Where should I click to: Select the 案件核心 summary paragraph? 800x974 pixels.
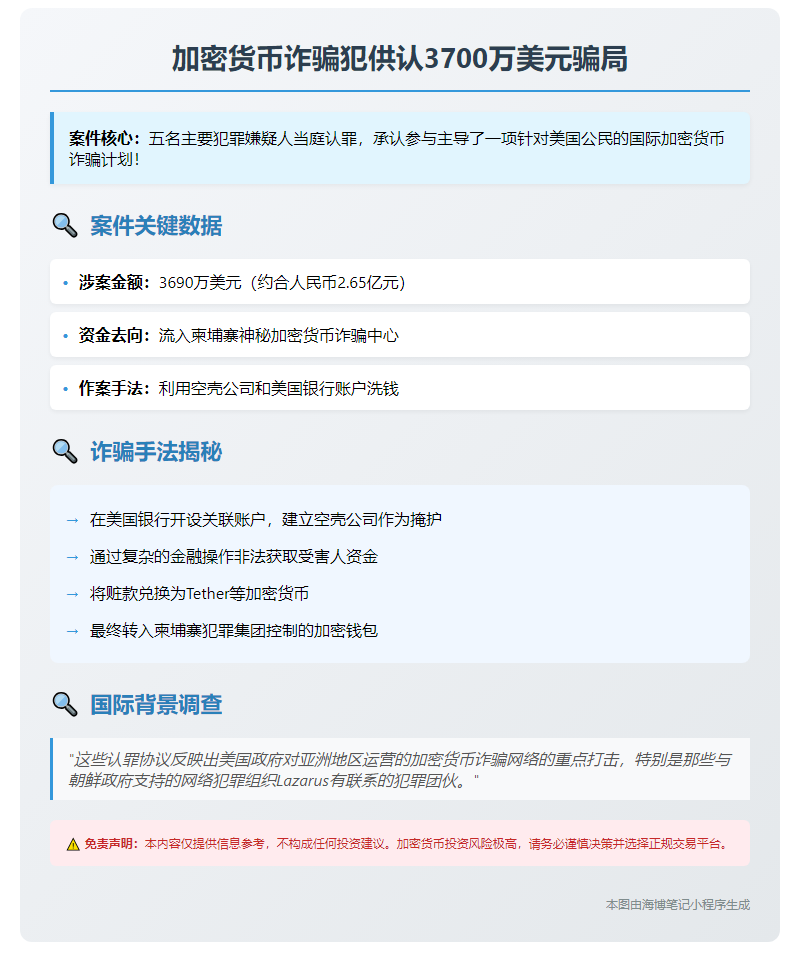[399, 148]
